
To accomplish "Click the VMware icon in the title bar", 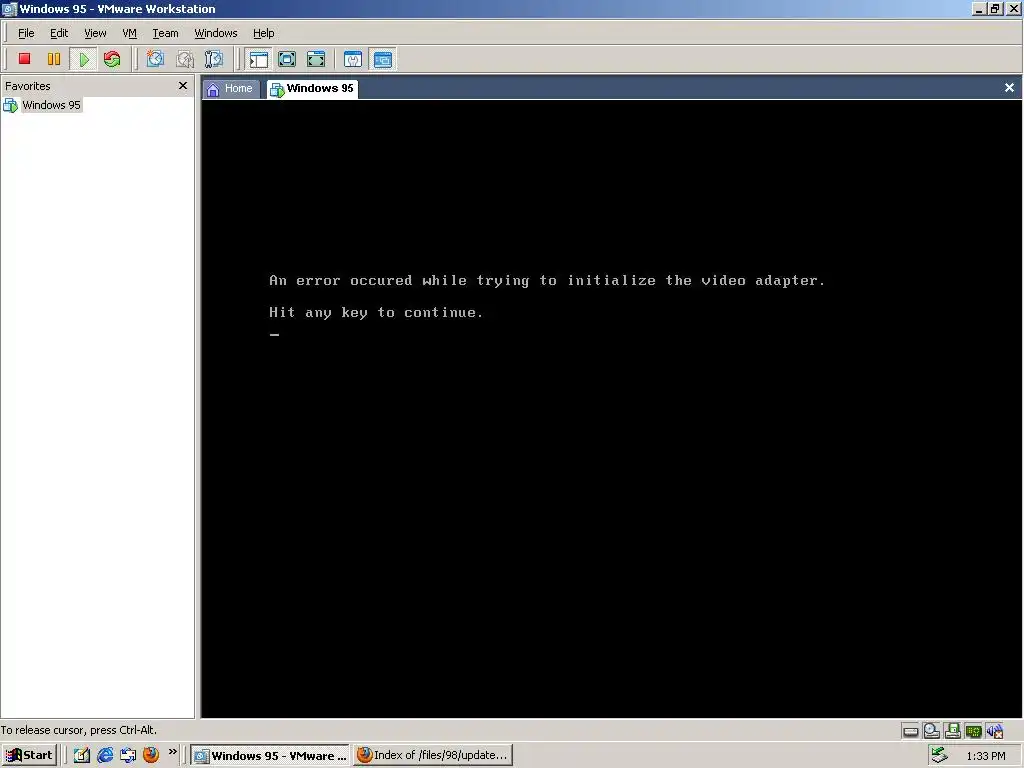I will (9, 9).
